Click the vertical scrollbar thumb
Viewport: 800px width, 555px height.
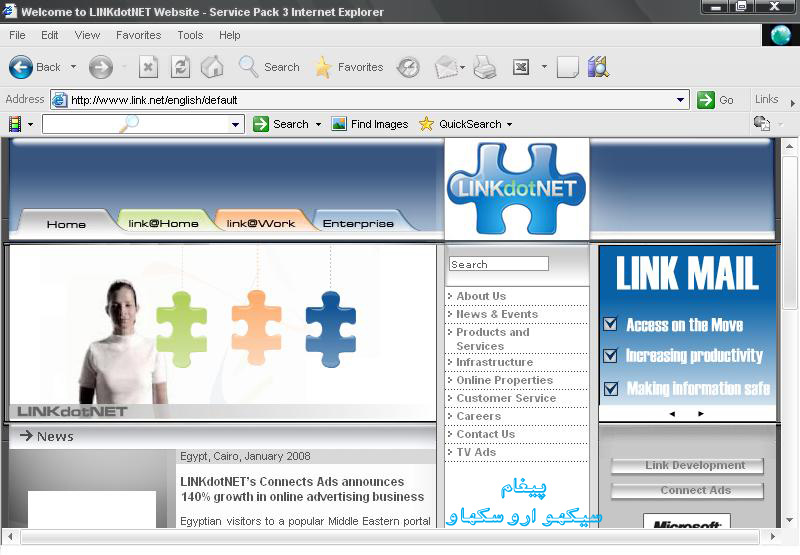click(x=789, y=233)
